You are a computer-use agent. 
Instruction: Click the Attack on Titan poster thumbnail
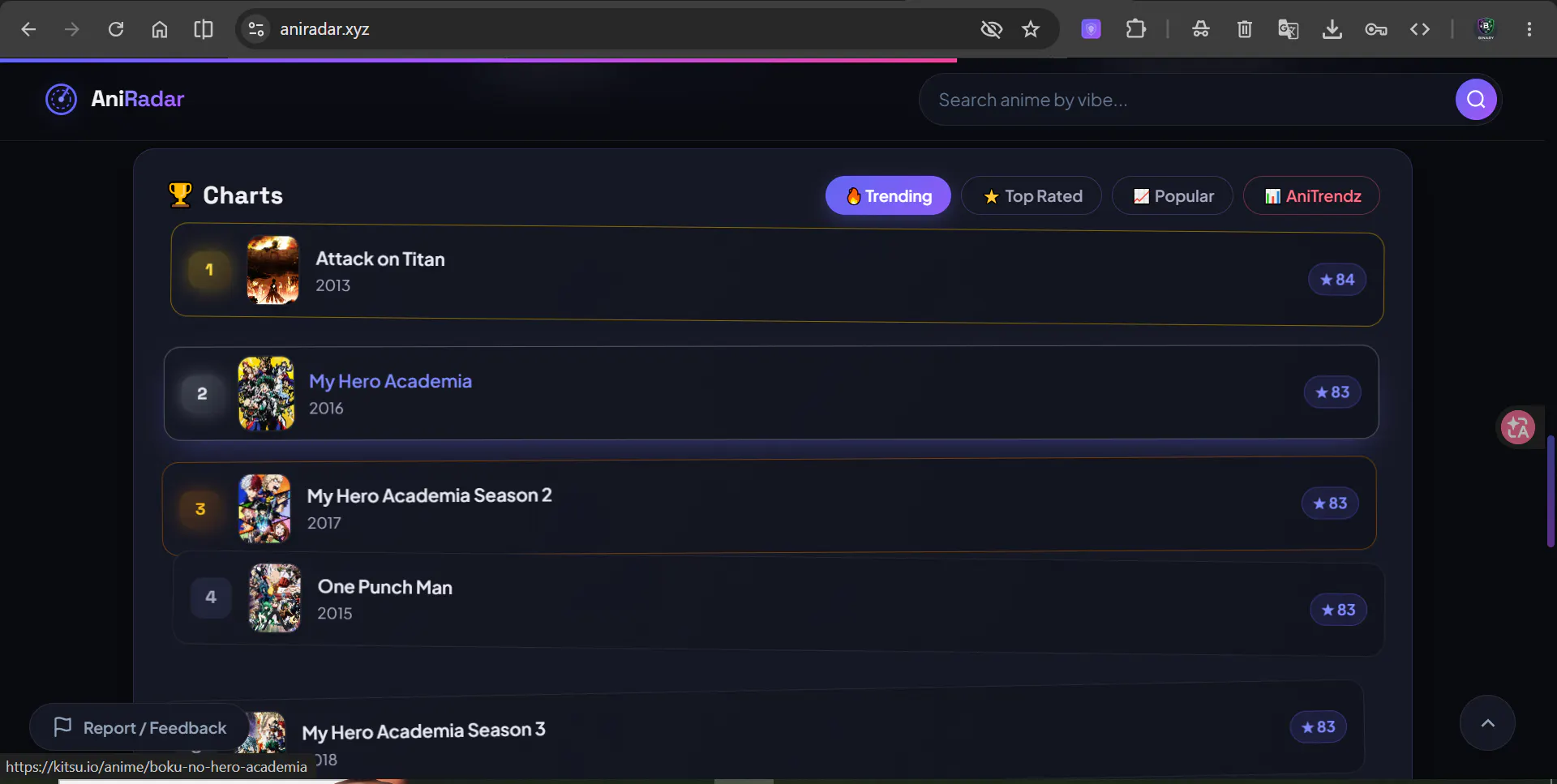(272, 270)
